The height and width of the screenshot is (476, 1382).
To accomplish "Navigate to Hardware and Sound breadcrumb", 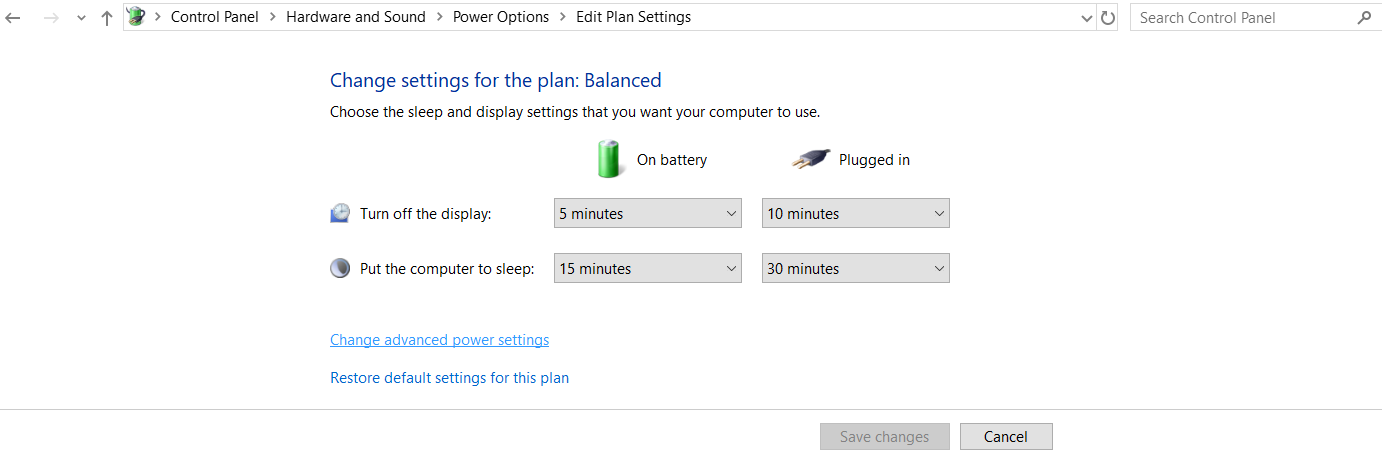I will (356, 17).
